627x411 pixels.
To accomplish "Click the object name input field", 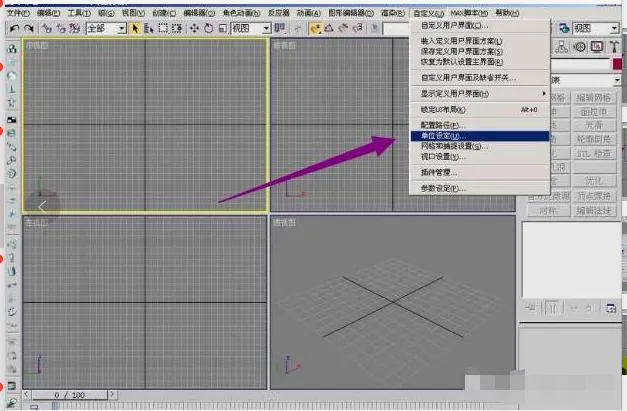I will (x=581, y=64).
